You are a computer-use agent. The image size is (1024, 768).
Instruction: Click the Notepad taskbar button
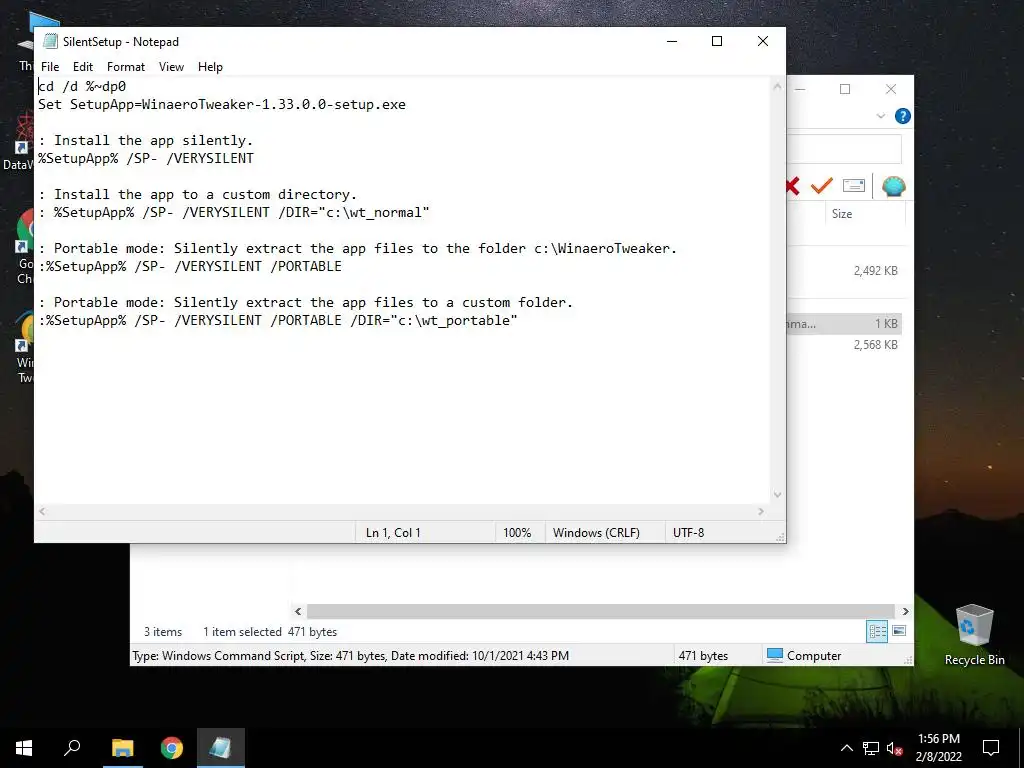221,748
